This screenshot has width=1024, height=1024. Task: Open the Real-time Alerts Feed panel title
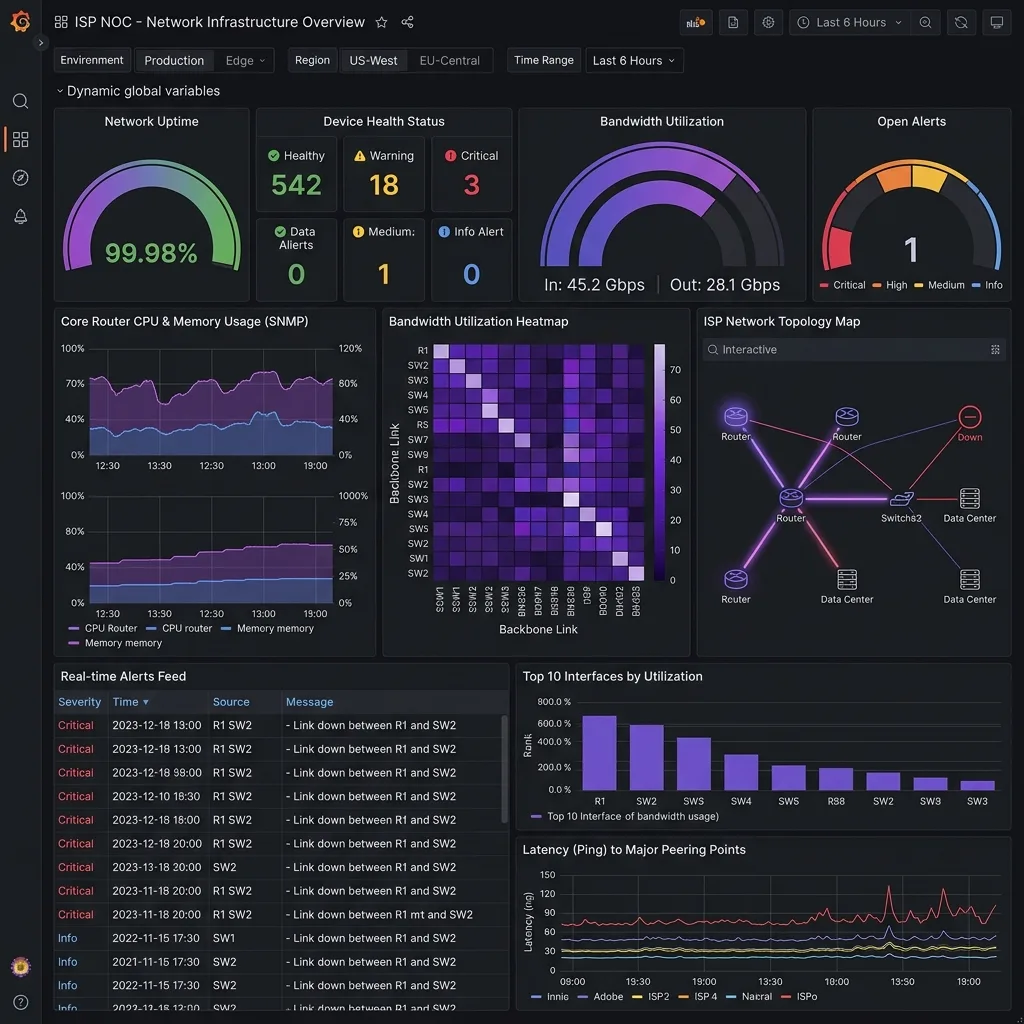click(123, 677)
